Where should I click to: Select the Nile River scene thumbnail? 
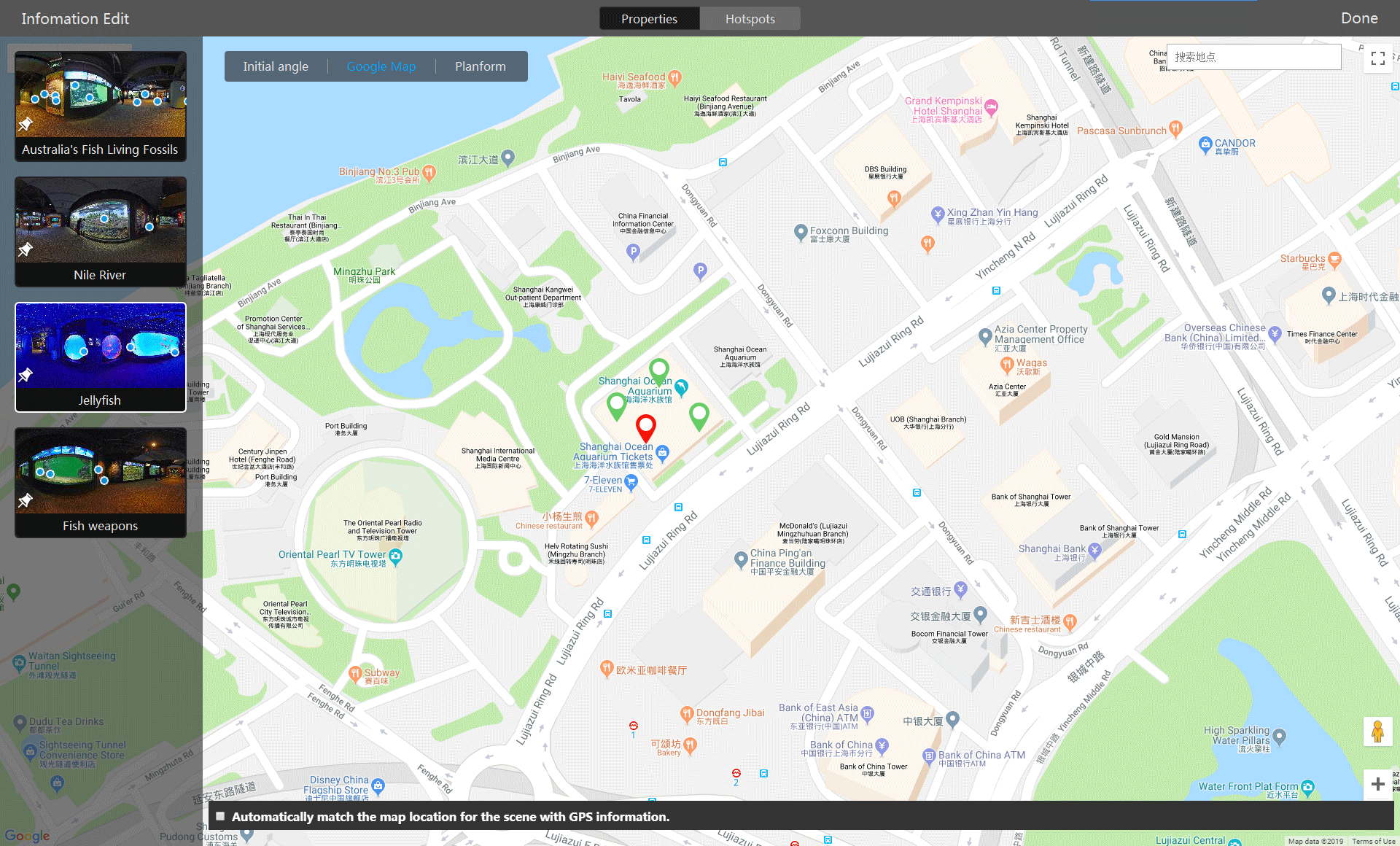pos(101,221)
